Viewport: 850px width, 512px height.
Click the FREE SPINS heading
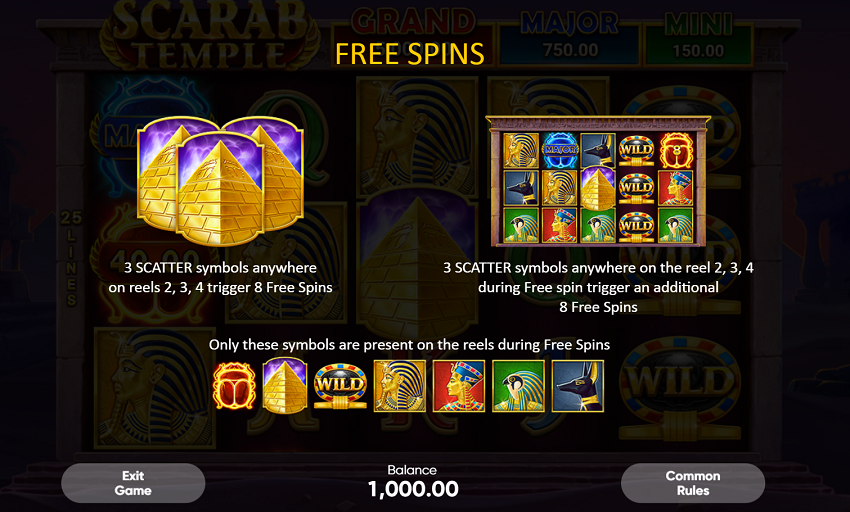(410, 54)
